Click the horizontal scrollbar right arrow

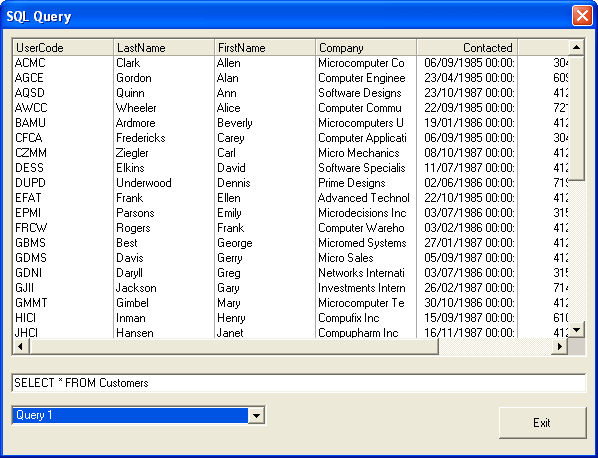click(x=560, y=347)
